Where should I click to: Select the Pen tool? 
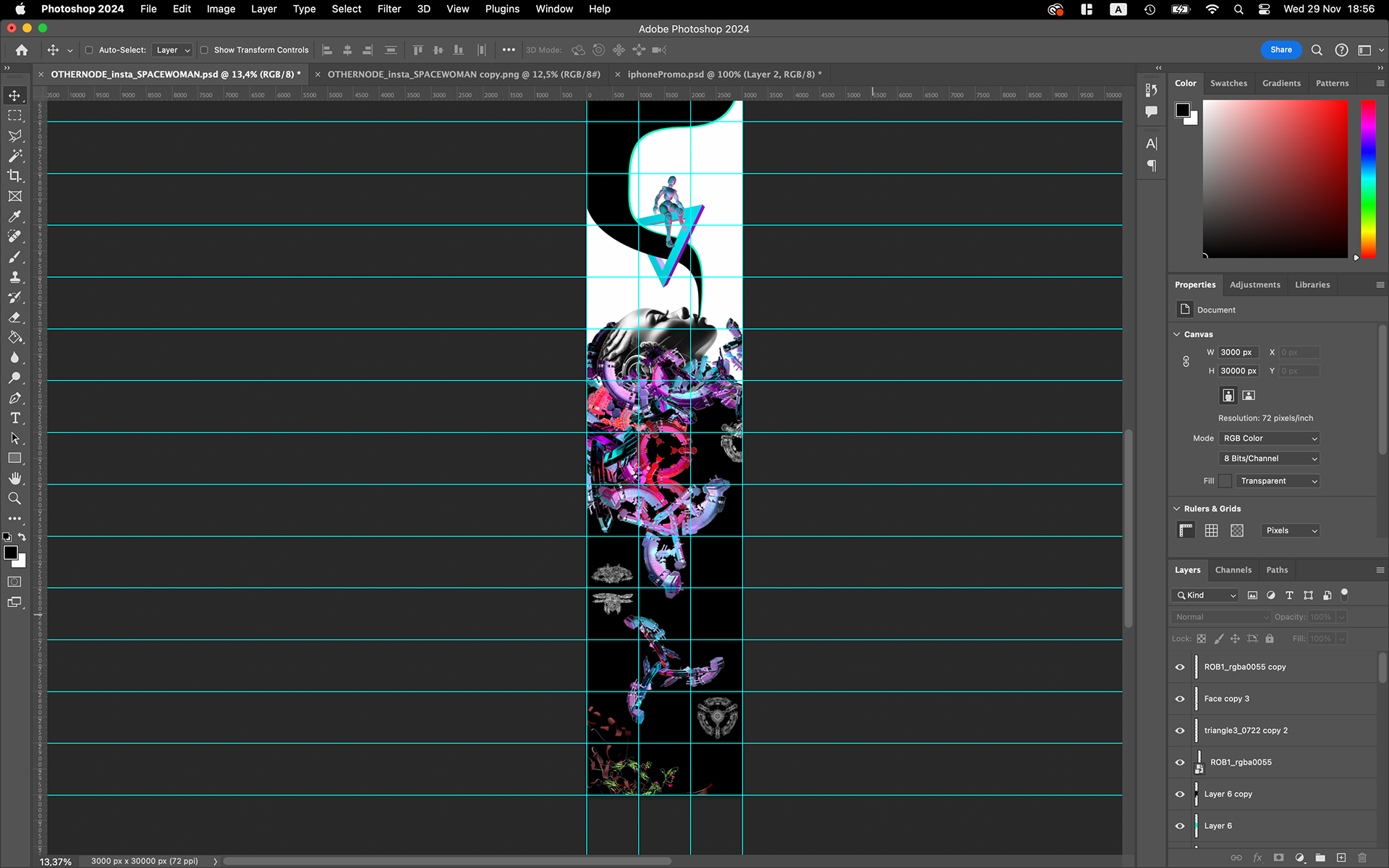(14, 398)
